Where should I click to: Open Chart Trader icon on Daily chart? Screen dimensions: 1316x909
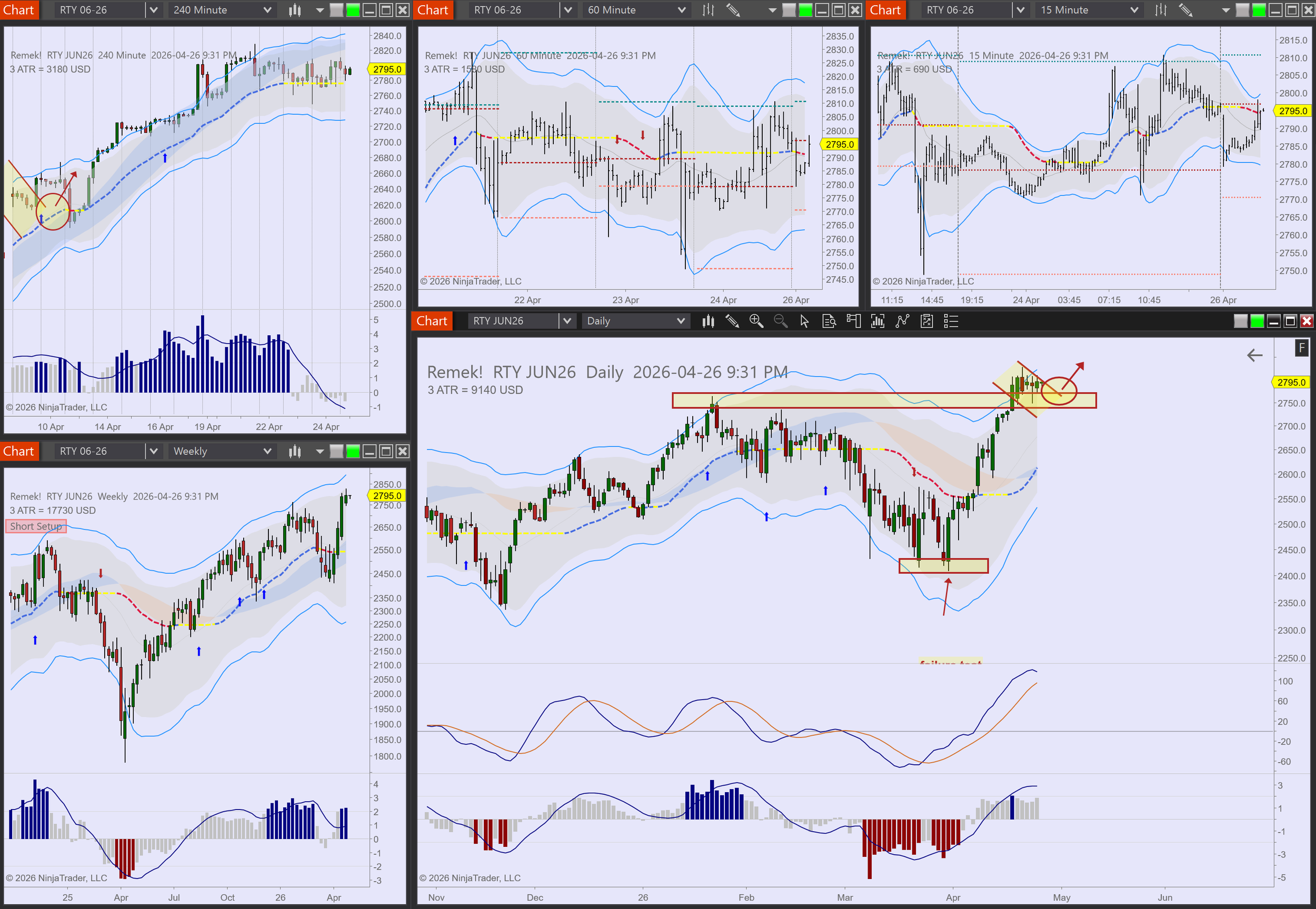[853, 321]
